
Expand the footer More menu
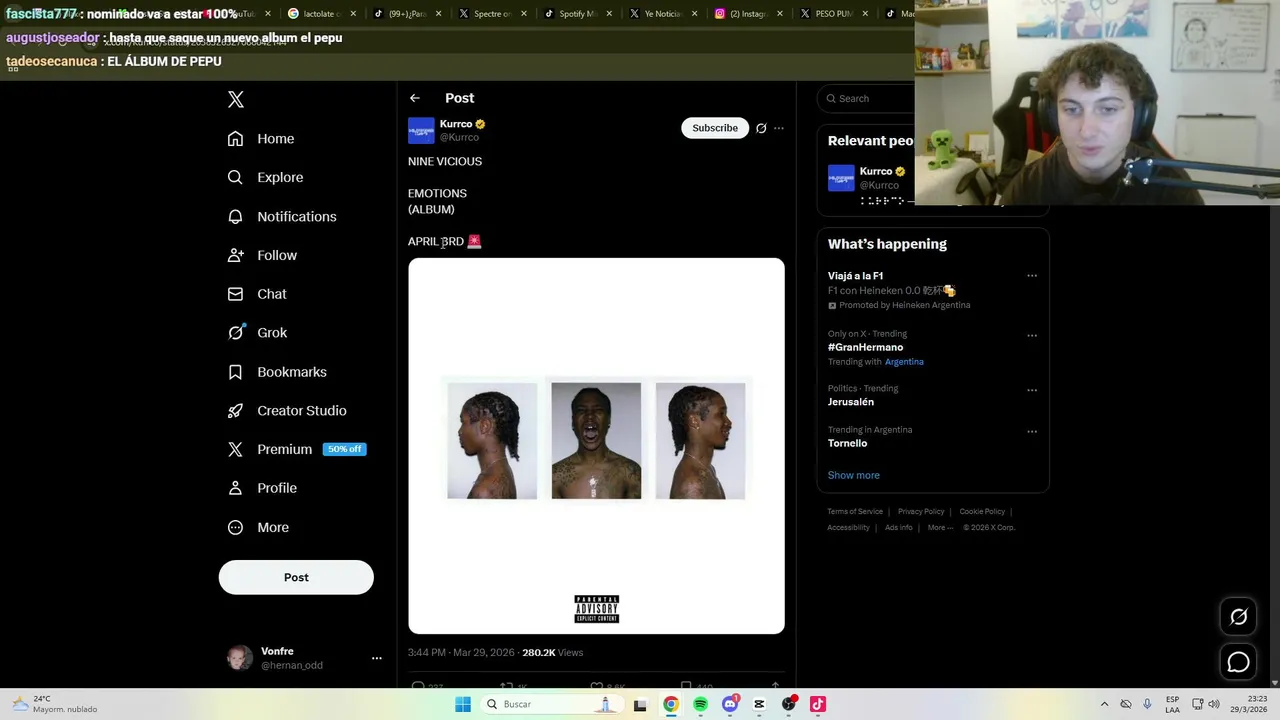[940, 527]
